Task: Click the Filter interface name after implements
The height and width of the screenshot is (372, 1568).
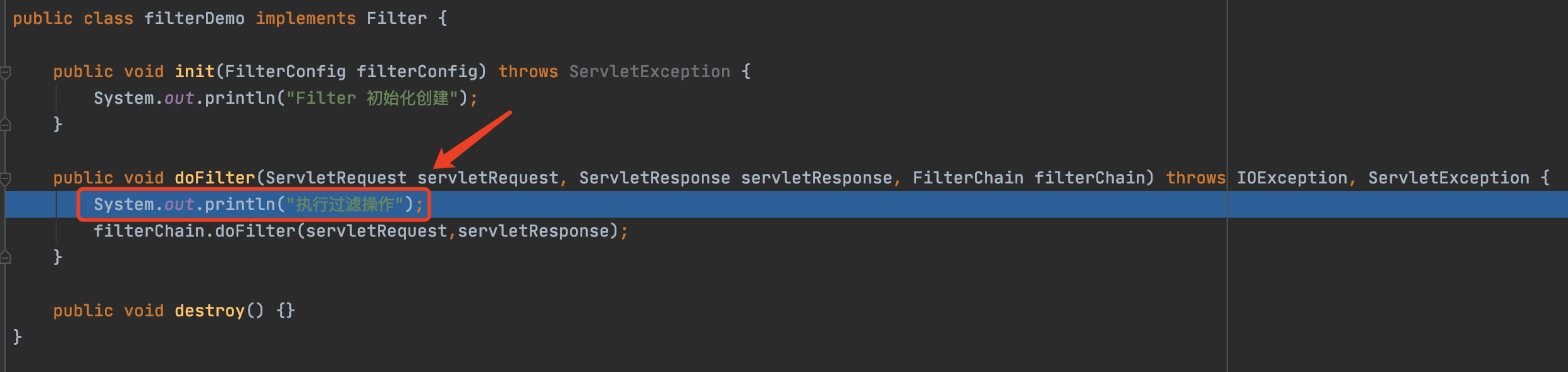Action: pyautogui.click(x=396, y=19)
